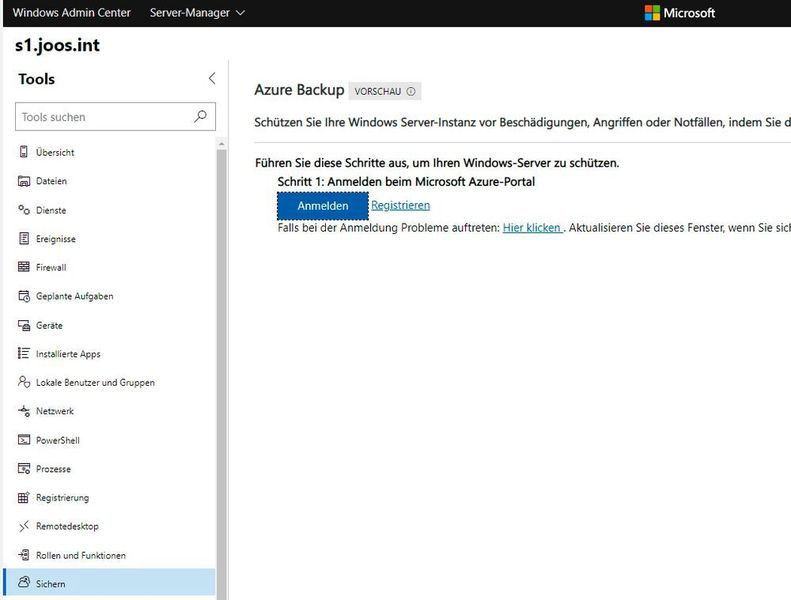Open the Remotedesktop icon
Image resolution: width=791 pixels, height=600 pixels.
24,526
